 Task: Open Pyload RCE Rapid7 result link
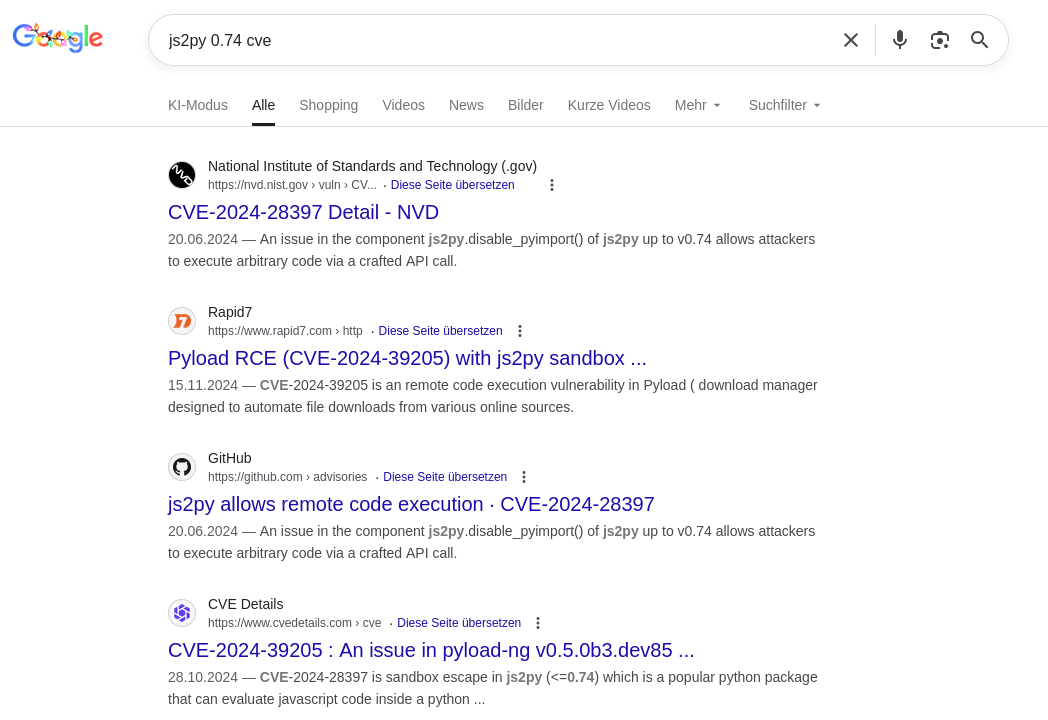407,358
